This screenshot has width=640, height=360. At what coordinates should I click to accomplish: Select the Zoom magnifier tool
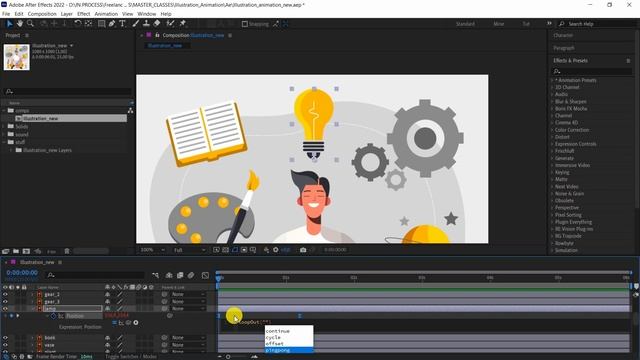click(30, 24)
